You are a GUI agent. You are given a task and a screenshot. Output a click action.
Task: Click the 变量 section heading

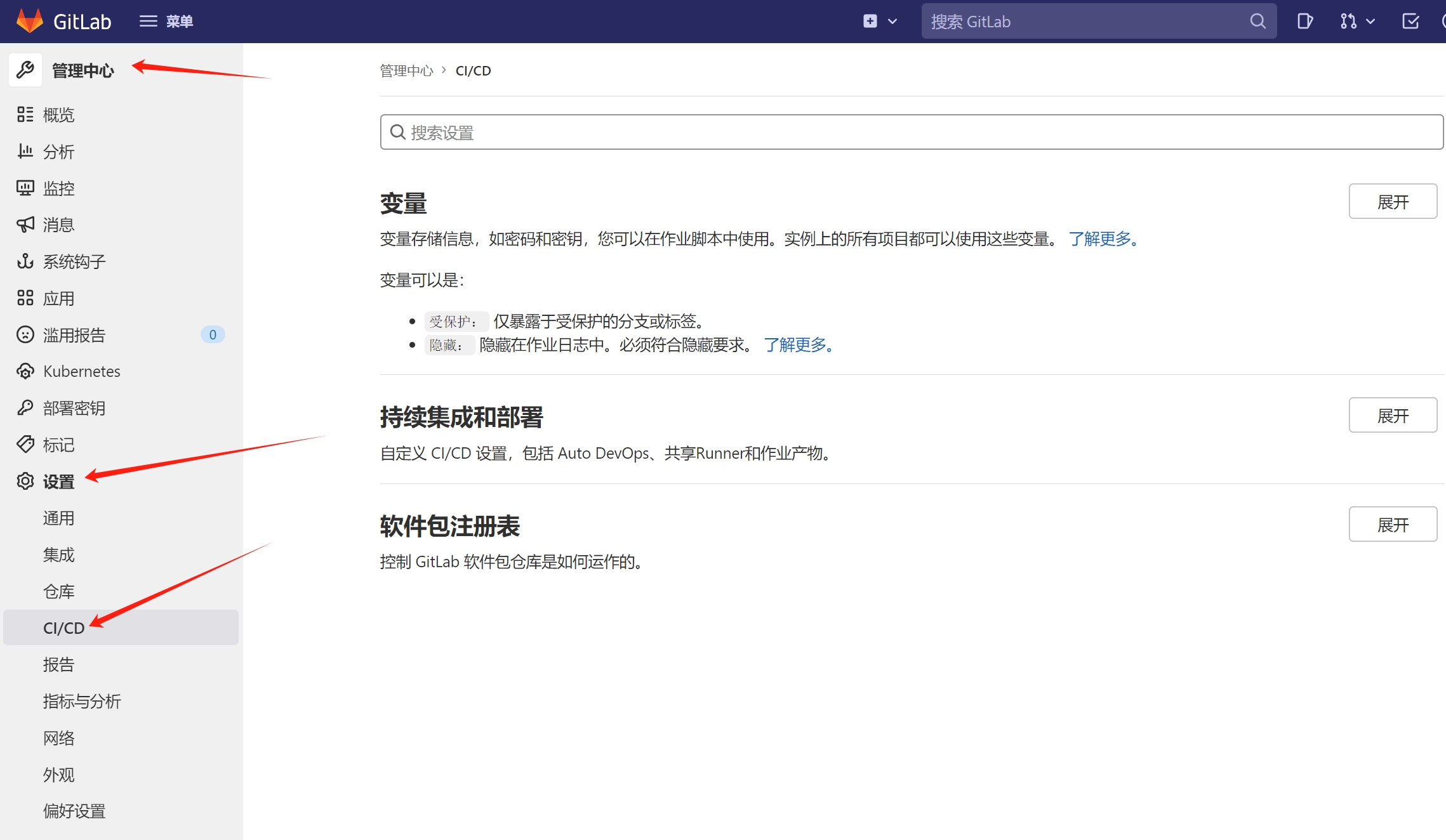point(403,204)
